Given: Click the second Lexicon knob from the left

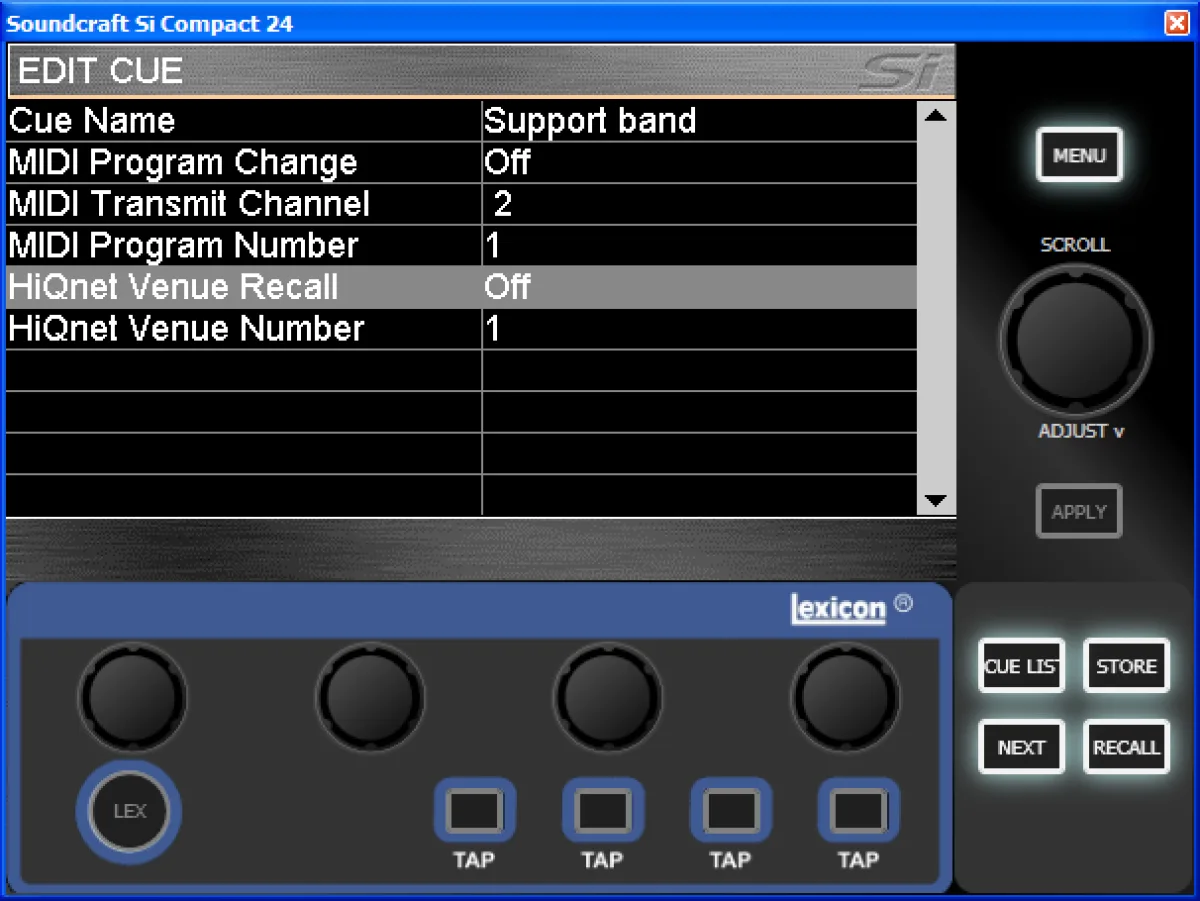Looking at the screenshot, I should click(x=370, y=697).
